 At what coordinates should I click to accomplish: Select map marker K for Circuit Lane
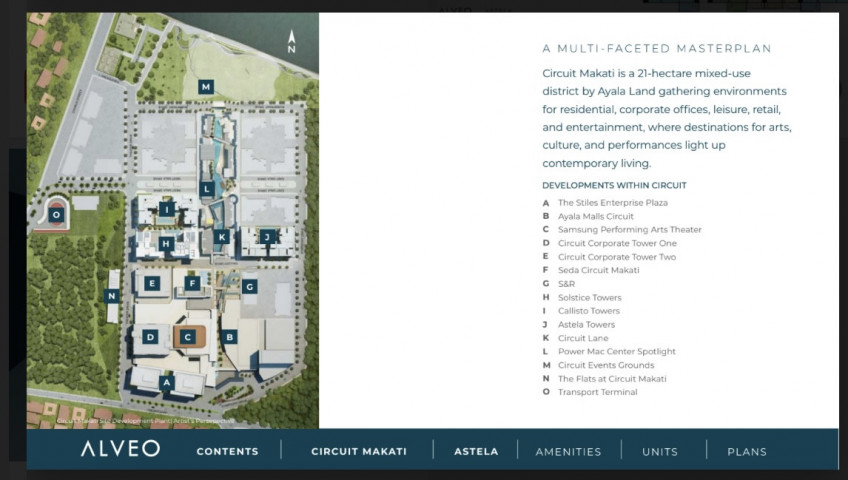[222, 236]
